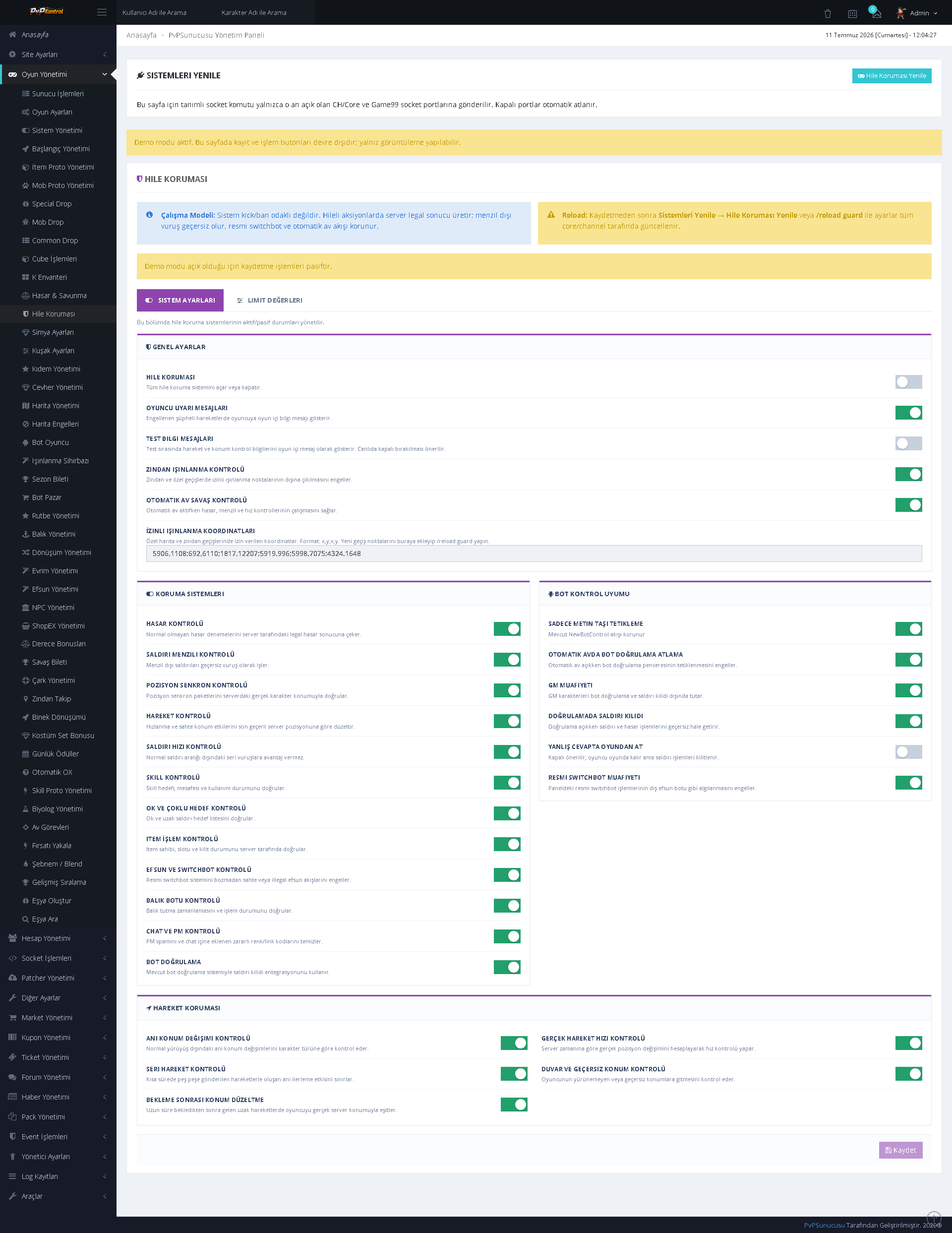The image size is (952, 1233).
Task: Toggle Chat ve PM Kontrolü switch
Action: 507,936
